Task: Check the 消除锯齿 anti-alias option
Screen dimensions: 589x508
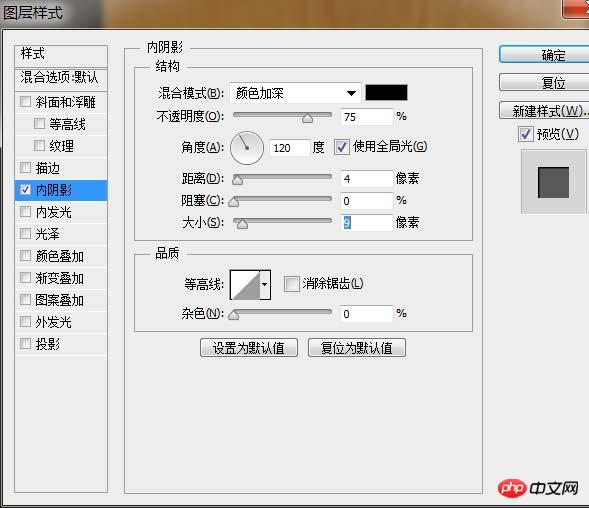Action: (x=291, y=284)
